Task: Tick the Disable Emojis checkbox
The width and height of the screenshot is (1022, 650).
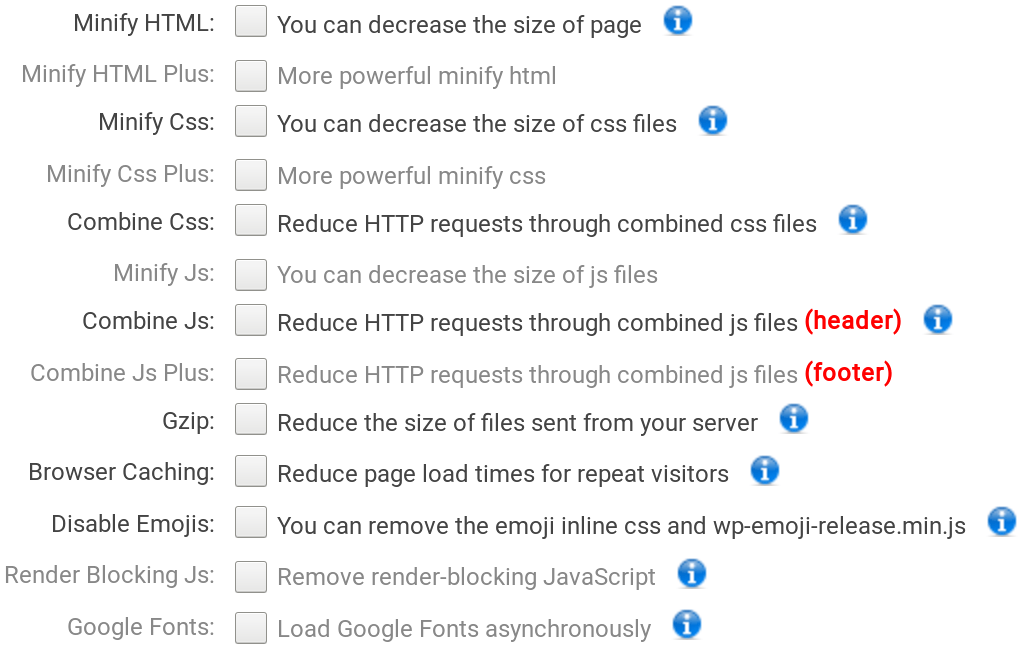Action: click(251, 521)
